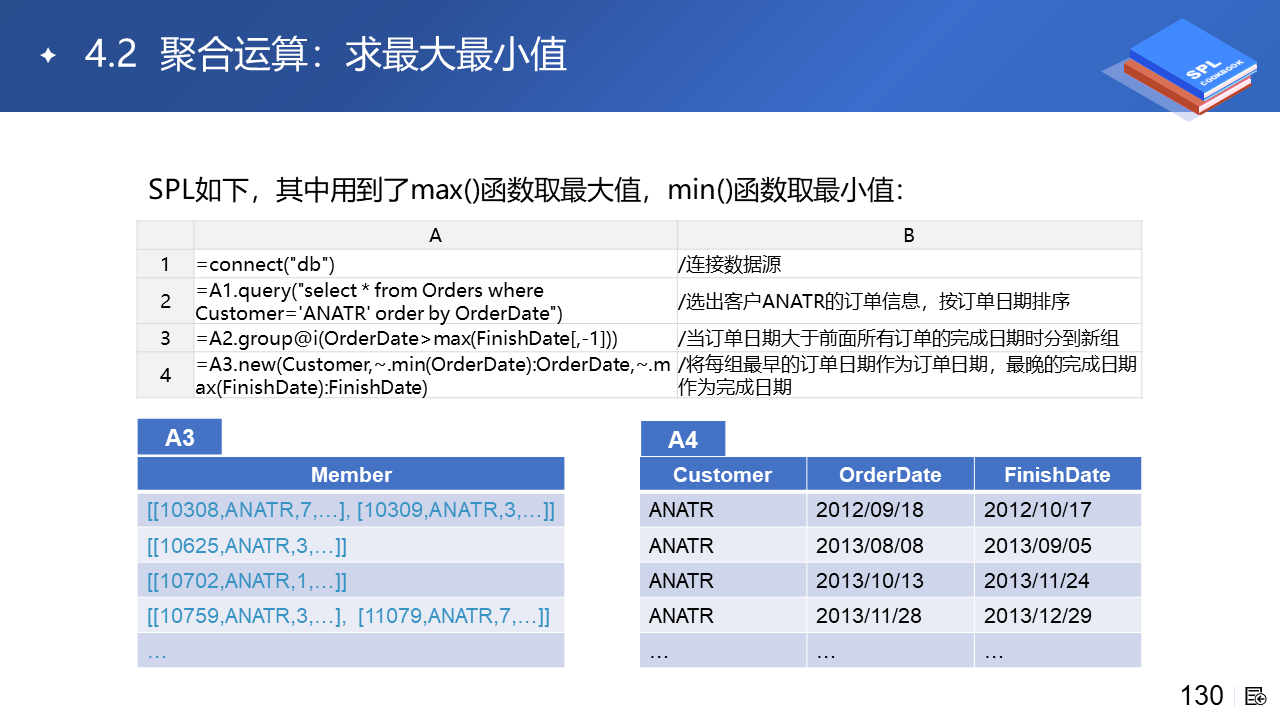Click the FinishDate column header in A4
Screen dimensions: 1280x720
(x=1057, y=474)
